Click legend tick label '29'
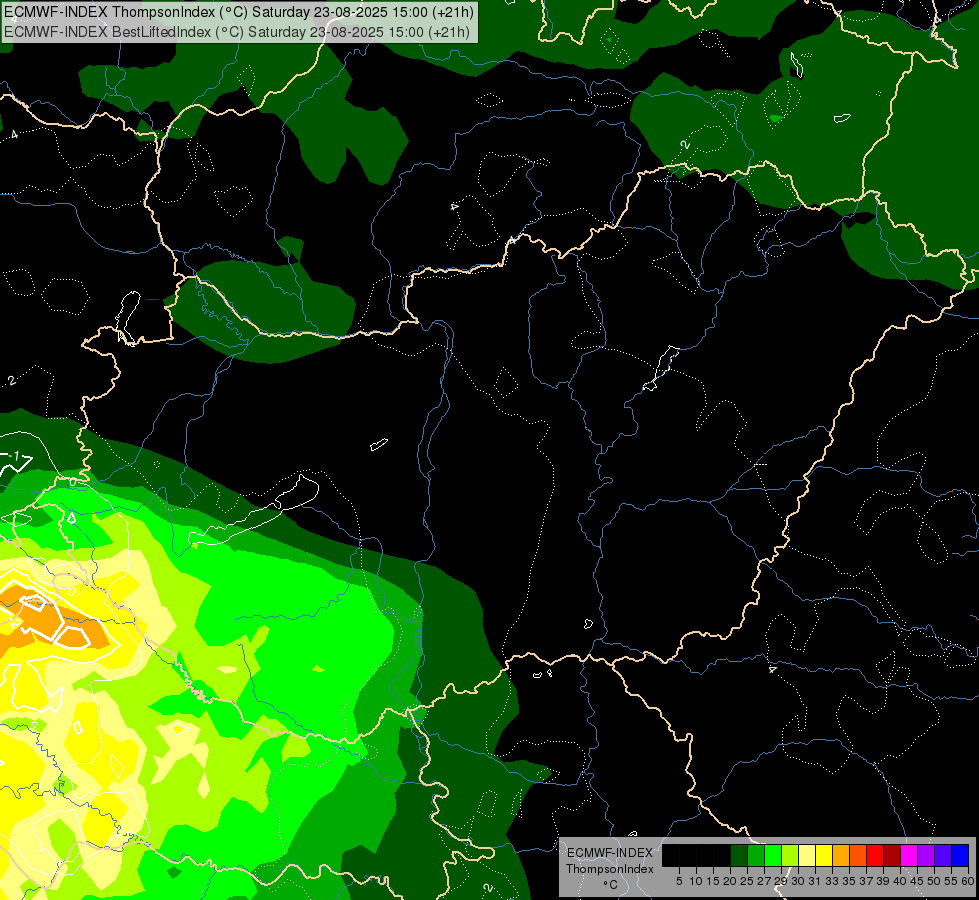Image resolution: width=979 pixels, height=900 pixels. pyautogui.click(x=782, y=881)
